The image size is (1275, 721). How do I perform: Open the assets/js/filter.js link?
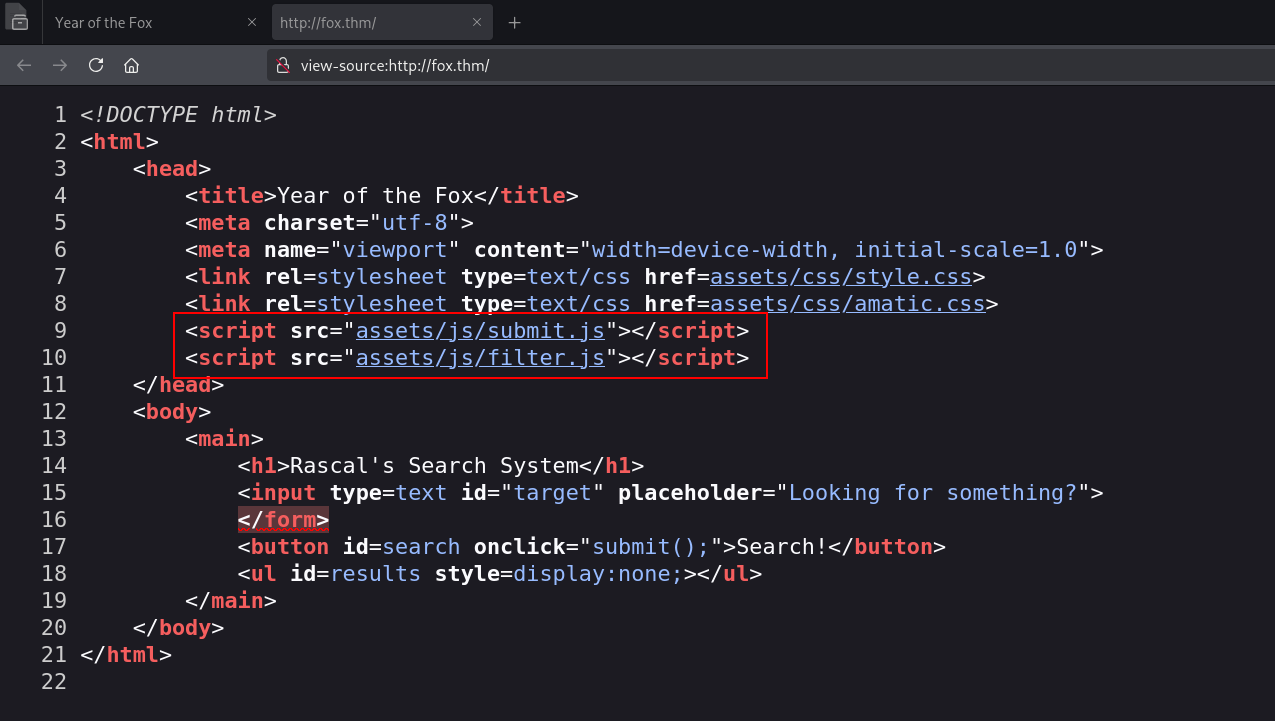tap(480, 358)
